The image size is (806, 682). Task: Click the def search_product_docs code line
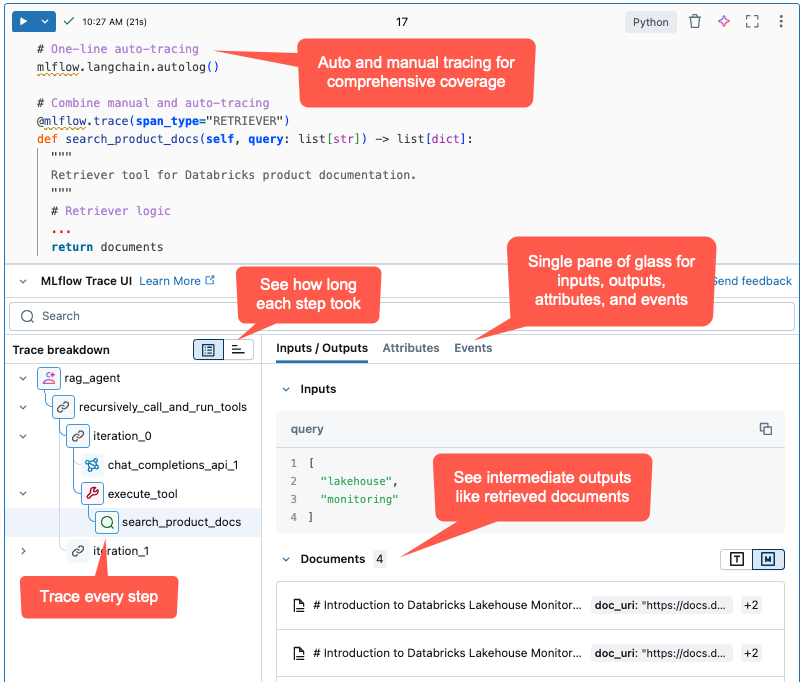(x=254, y=139)
